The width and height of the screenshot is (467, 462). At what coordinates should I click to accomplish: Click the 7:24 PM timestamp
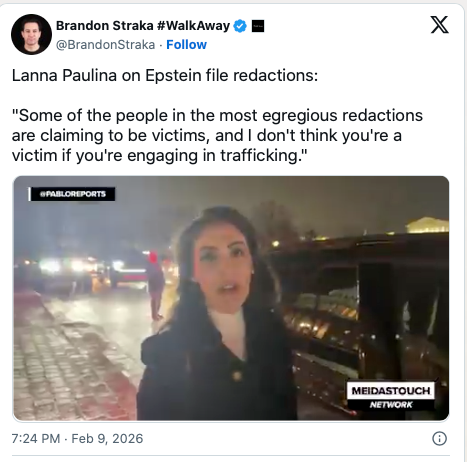click(x=36, y=439)
